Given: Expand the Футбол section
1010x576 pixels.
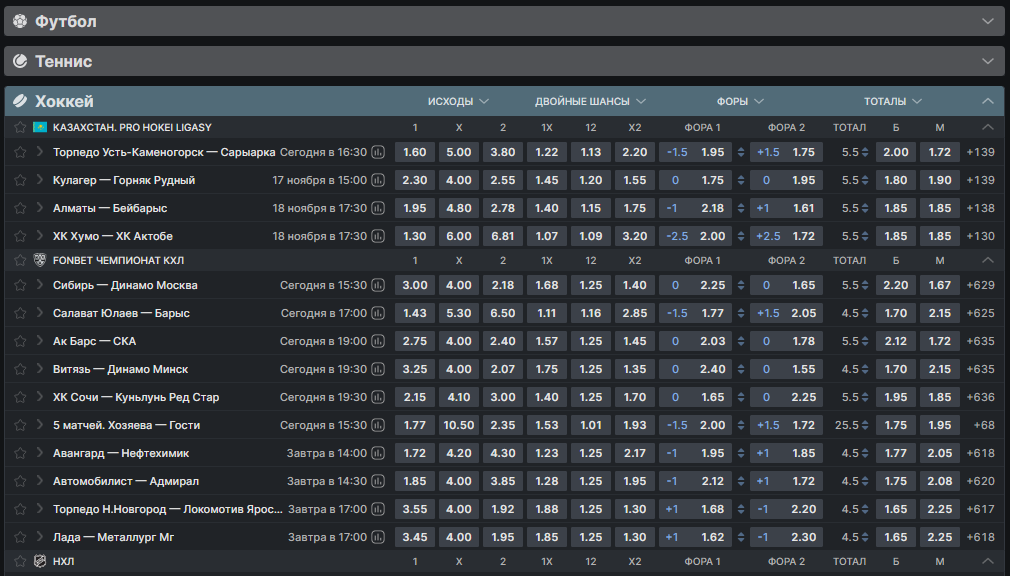Looking at the screenshot, I should coord(987,21).
